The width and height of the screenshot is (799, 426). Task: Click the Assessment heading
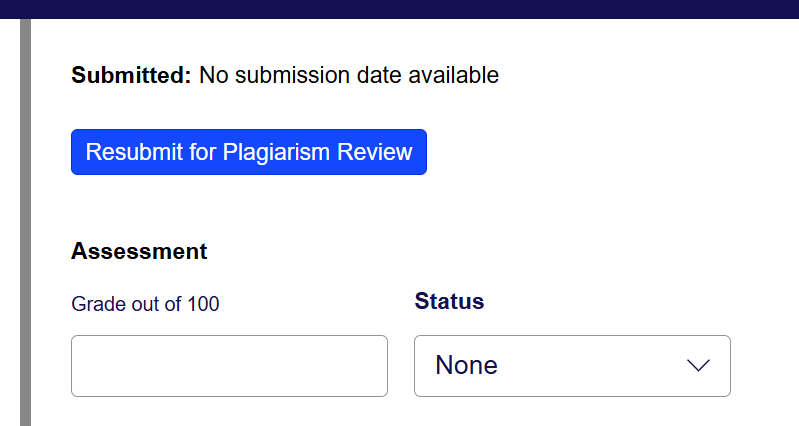tap(139, 251)
